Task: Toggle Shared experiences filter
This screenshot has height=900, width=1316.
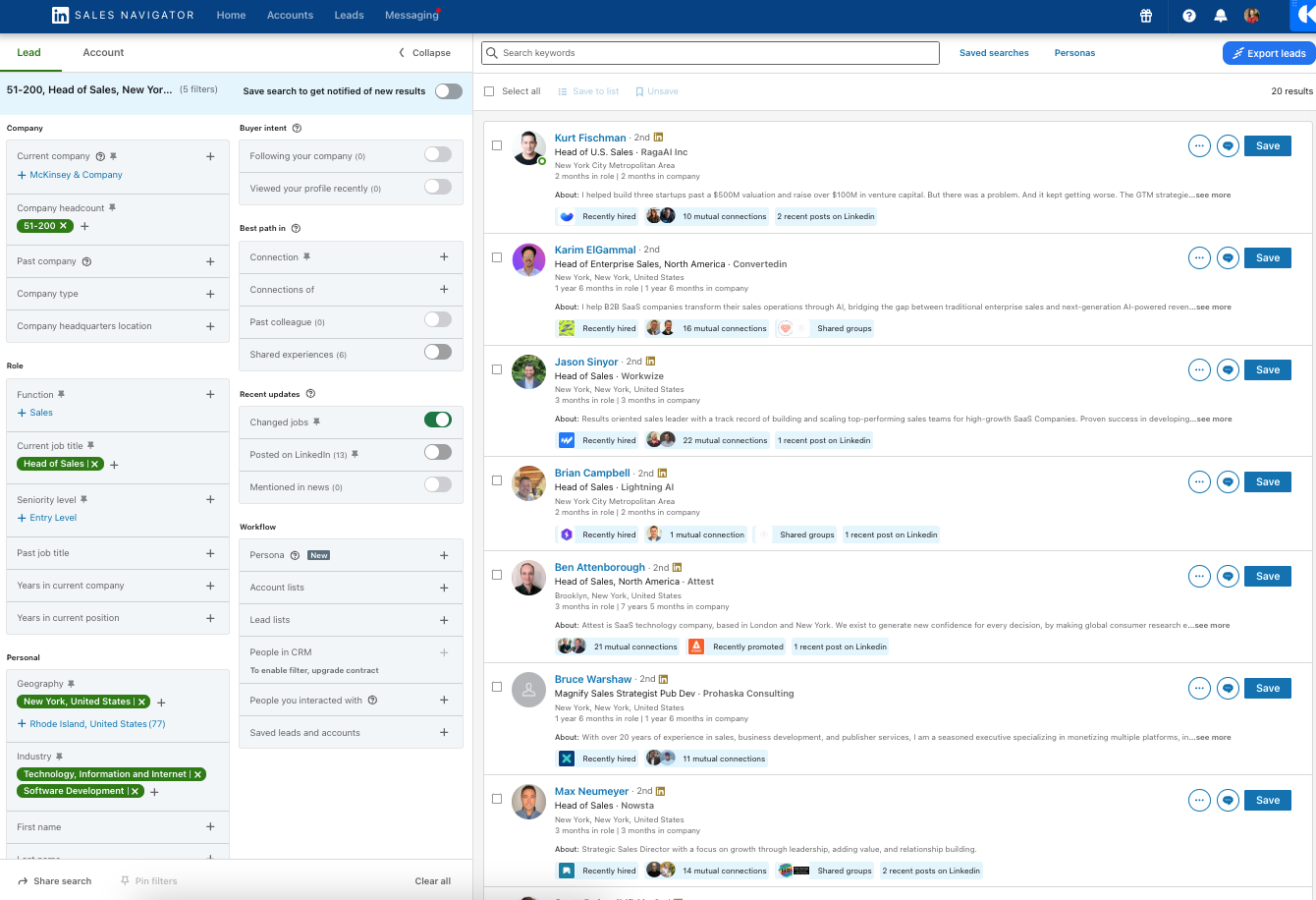Action: point(438,354)
